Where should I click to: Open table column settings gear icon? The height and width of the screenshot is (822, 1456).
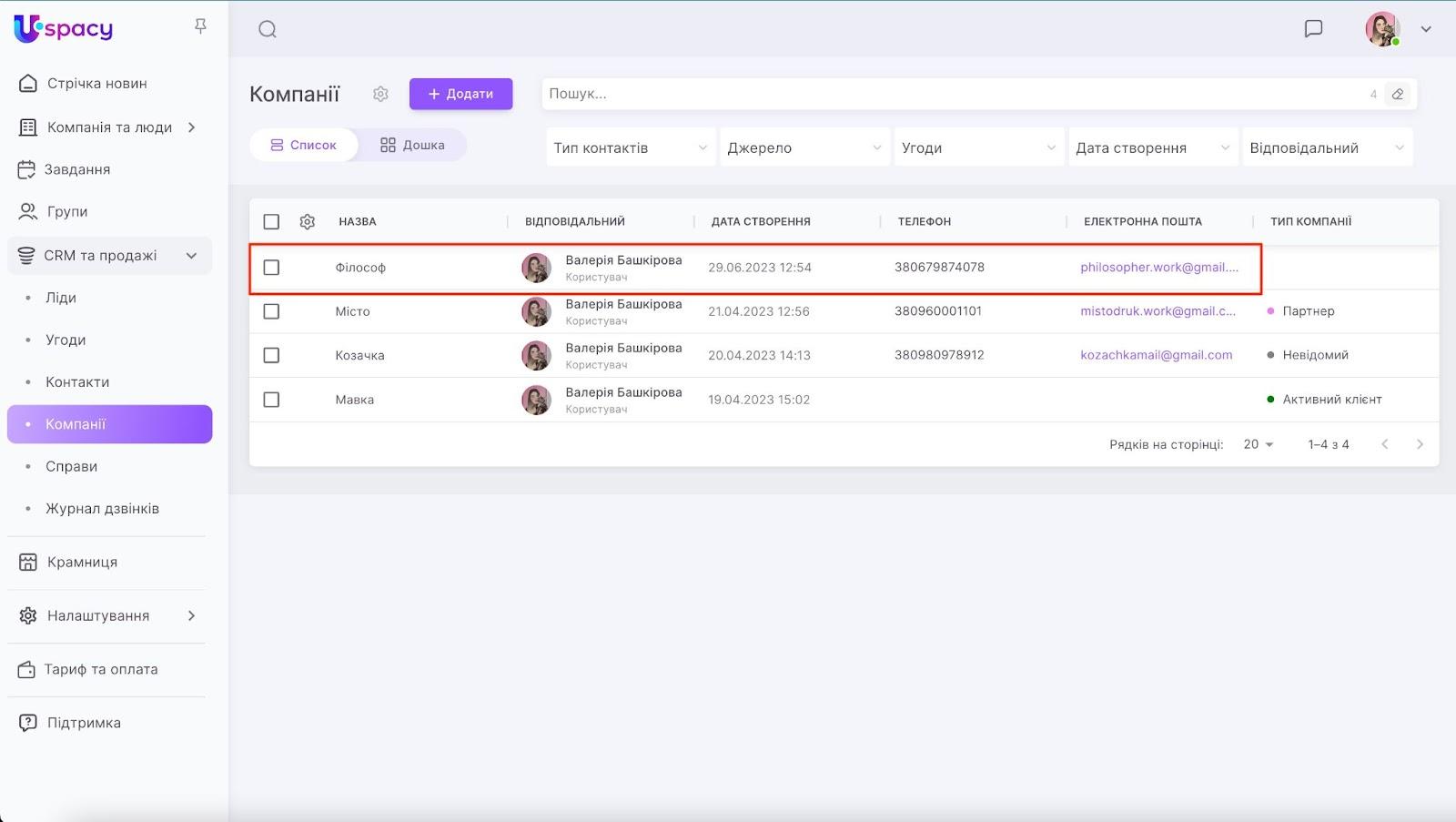click(x=308, y=221)
